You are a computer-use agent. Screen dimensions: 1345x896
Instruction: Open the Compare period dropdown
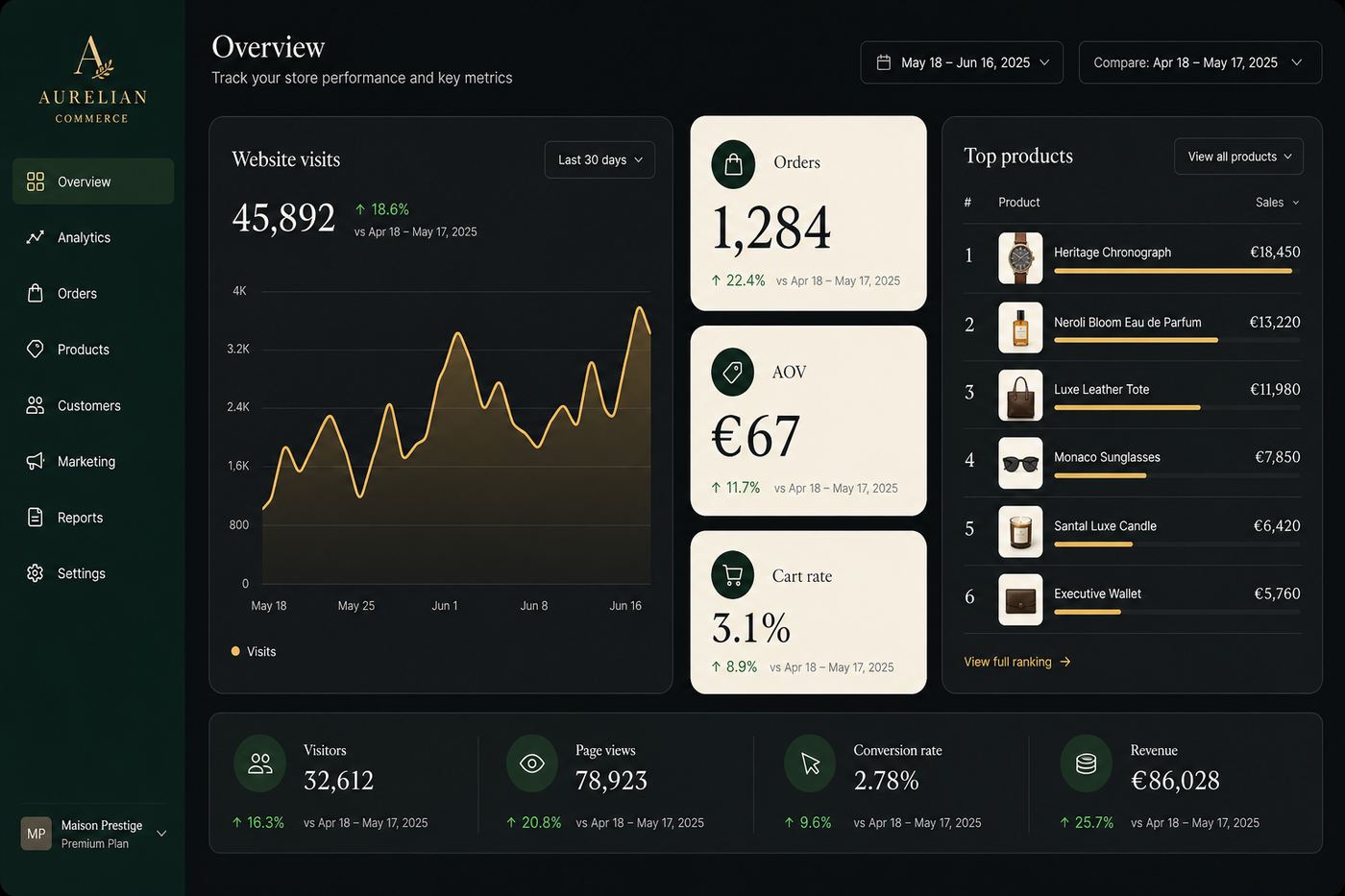pyautogui.click(x=1200, y=62)
